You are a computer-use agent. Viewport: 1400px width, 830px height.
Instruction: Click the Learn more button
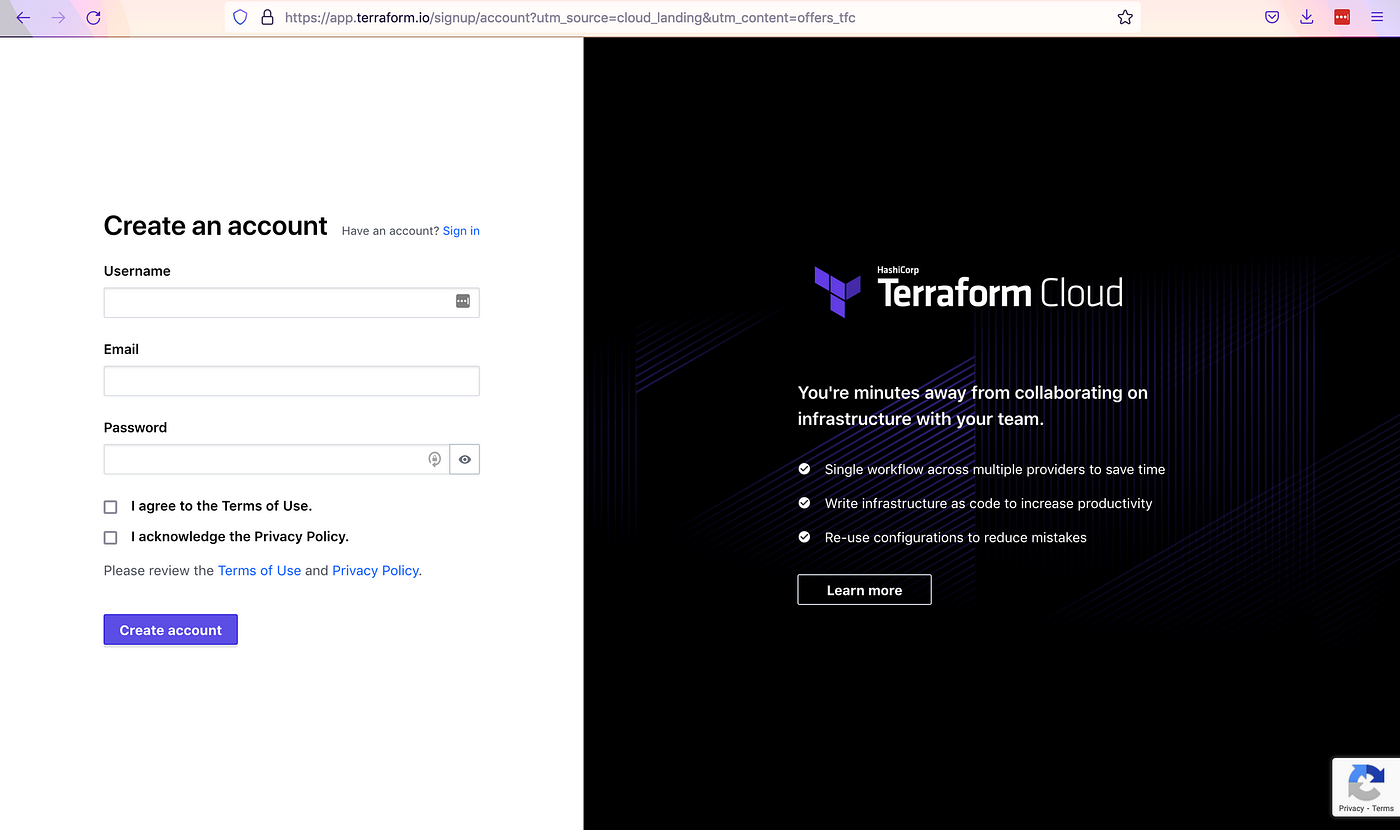click(863, 589)
